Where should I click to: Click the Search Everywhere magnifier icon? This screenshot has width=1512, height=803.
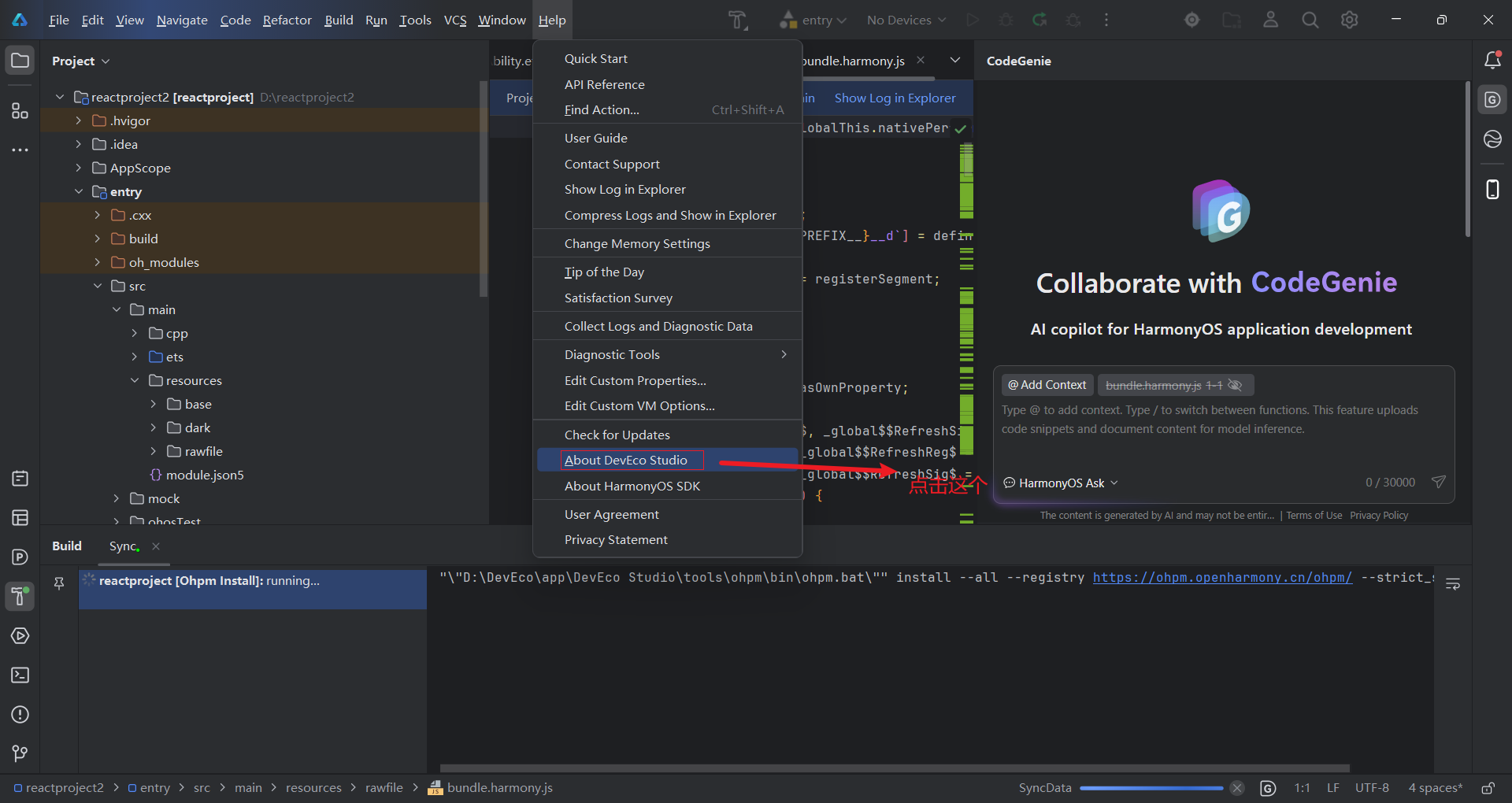(1310, 20)
